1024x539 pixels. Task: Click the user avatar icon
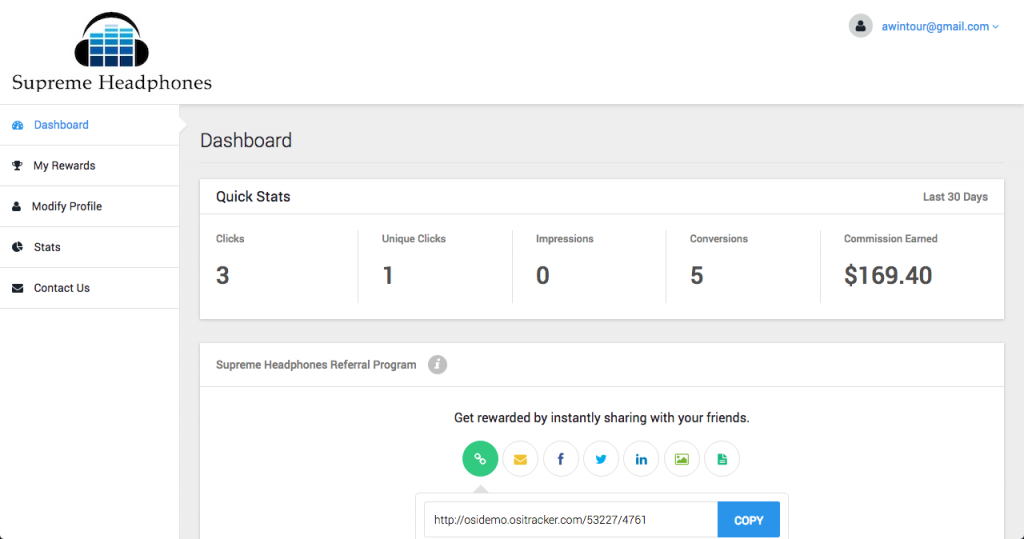tap(861, 26)
